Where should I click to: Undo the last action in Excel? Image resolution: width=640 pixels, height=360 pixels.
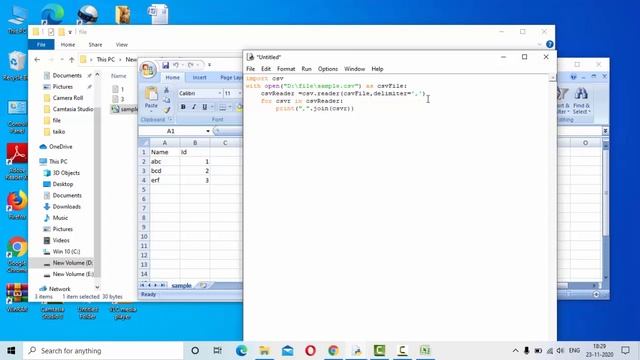176,65
